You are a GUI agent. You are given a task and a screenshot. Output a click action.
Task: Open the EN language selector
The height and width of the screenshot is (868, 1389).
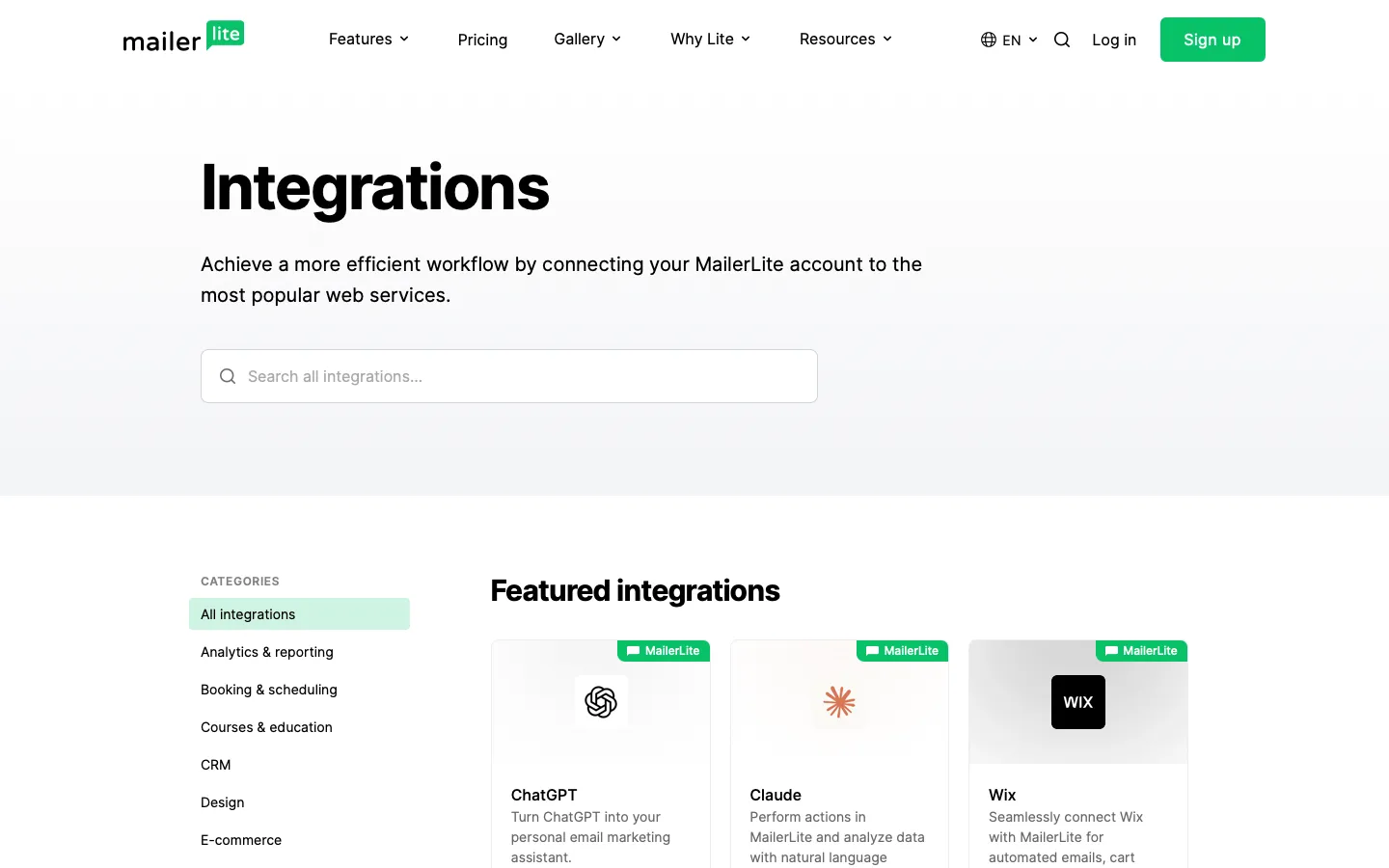coord(1010,40)
